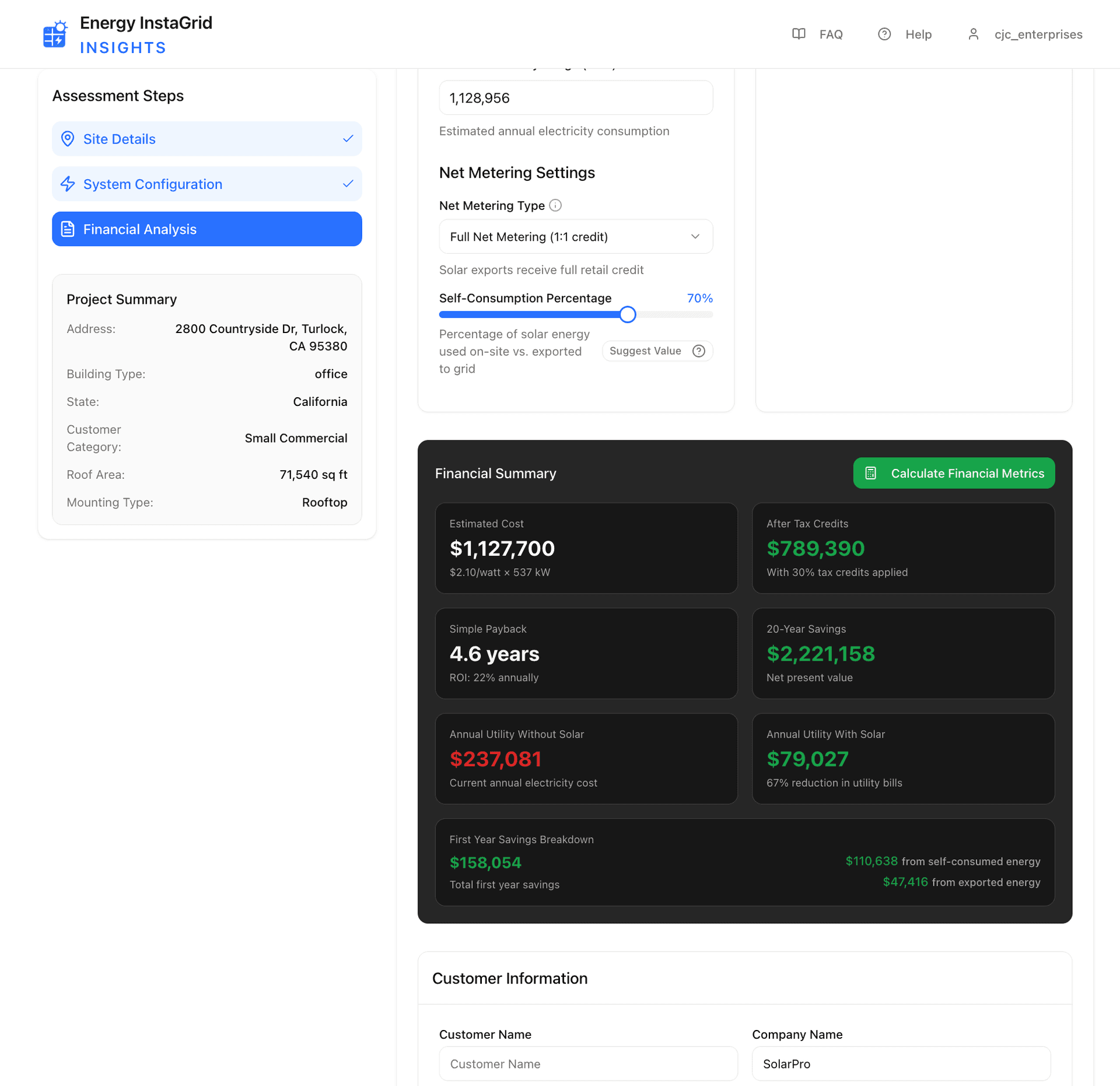This screenshot has height=1086, width=1120.
Task: Click the 71,540 sq ft roof area
Action: click(x=313, y=475)
